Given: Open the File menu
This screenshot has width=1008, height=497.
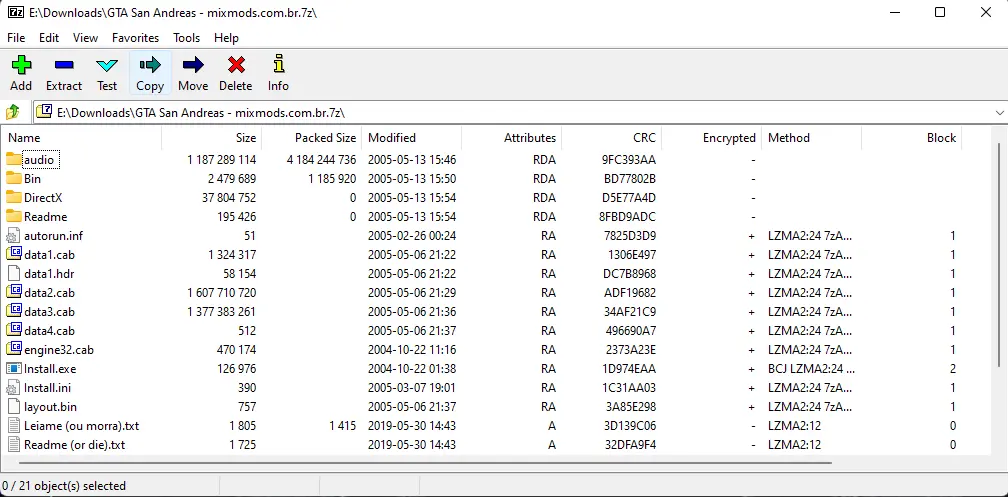Looking at the screenshot, I should click(x=16, y=38).
